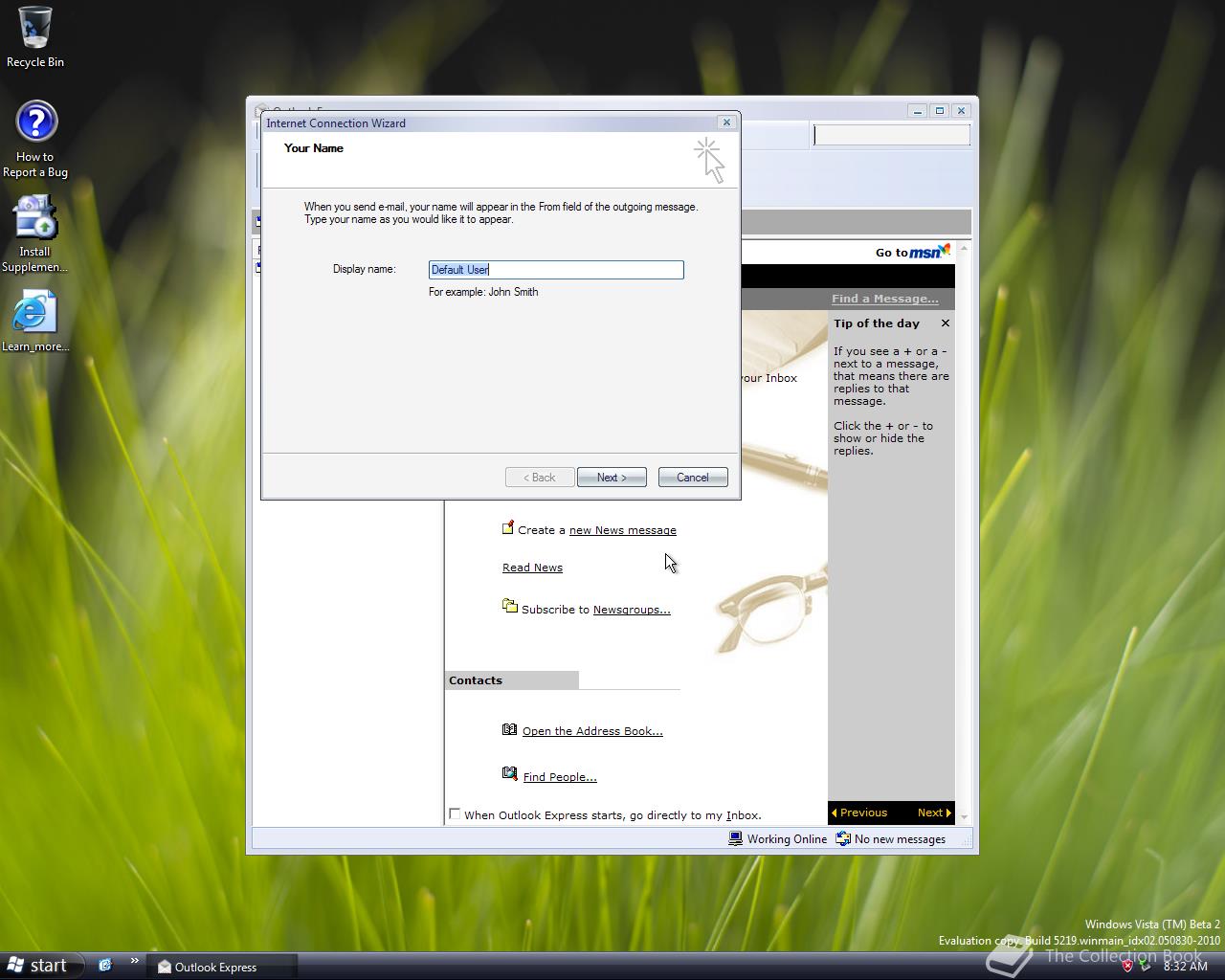Image resolution: width=1225 pixels, height=980 pixels.
Task: Open the Address Book link
Action: [592, 731]
